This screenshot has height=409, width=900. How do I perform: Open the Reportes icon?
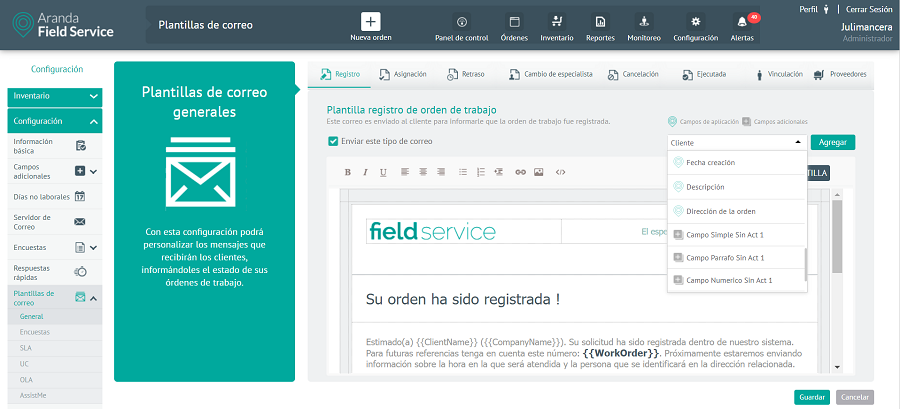pos(600,22)
